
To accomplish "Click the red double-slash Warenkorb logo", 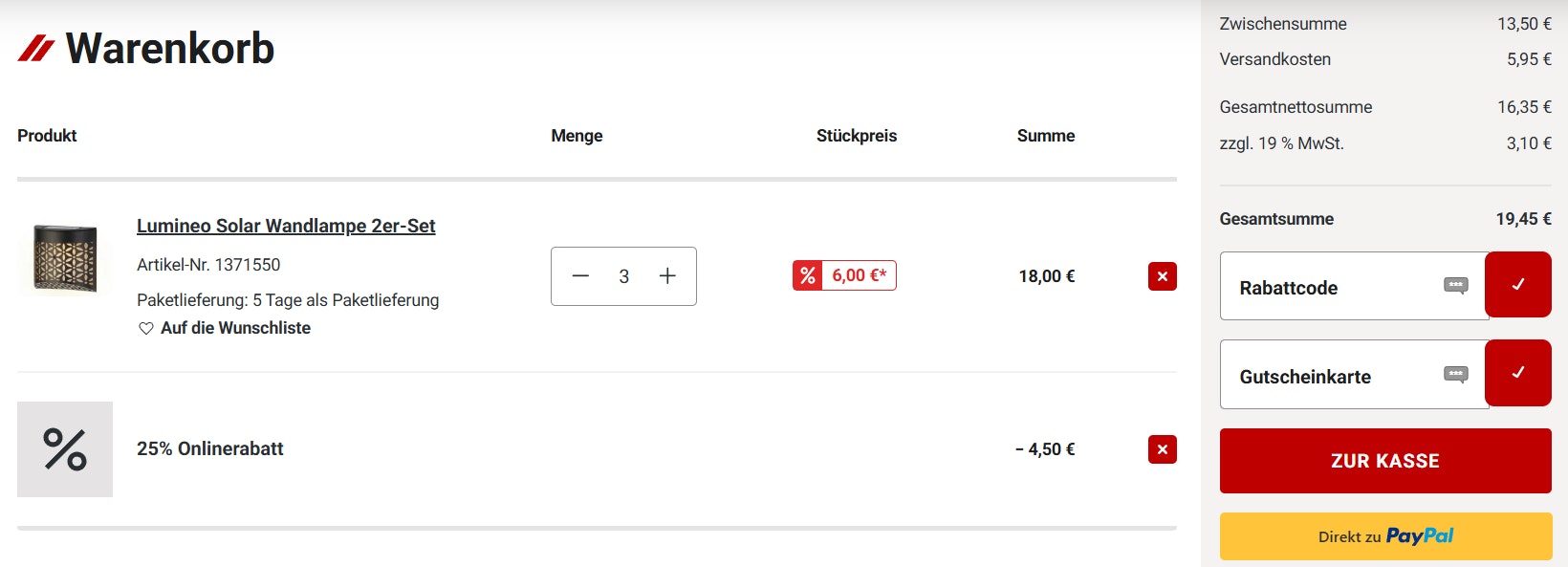I will tap(36, 49).
